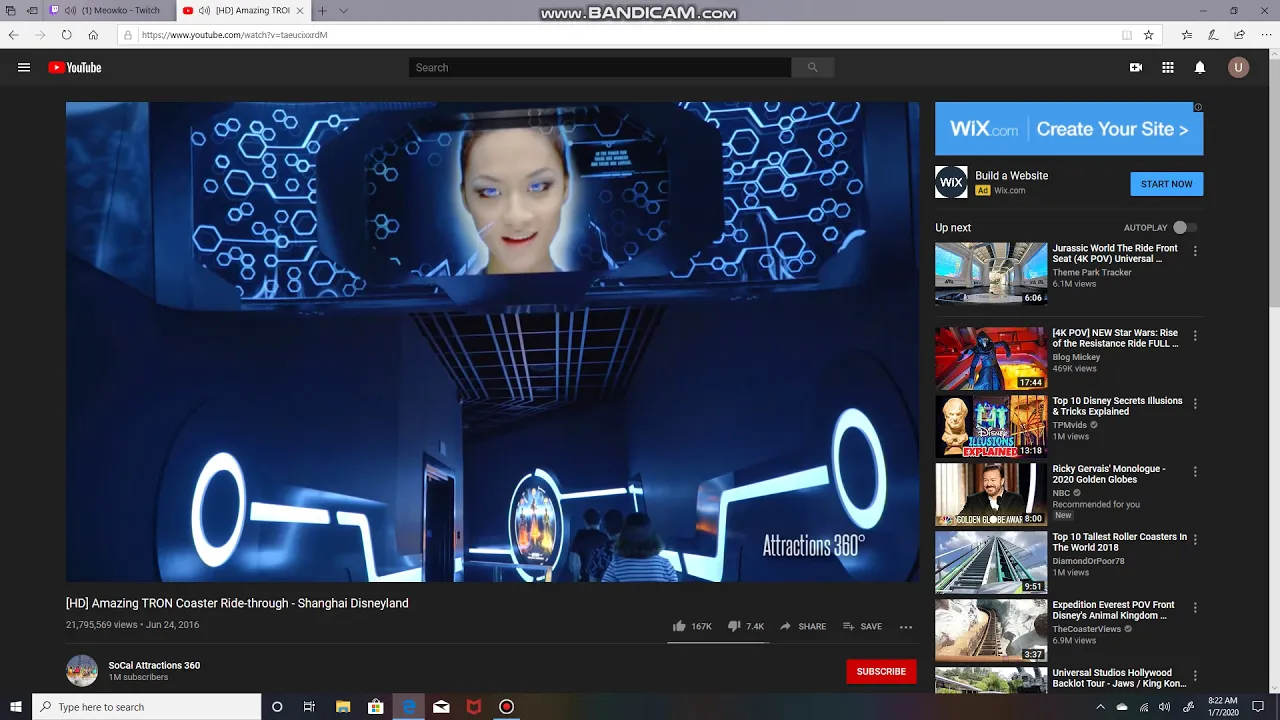This screenshot has width=1280, height=720.
Task: Expand the tab preview chevron
Action: pyautogui.click(x=343, y=11)
